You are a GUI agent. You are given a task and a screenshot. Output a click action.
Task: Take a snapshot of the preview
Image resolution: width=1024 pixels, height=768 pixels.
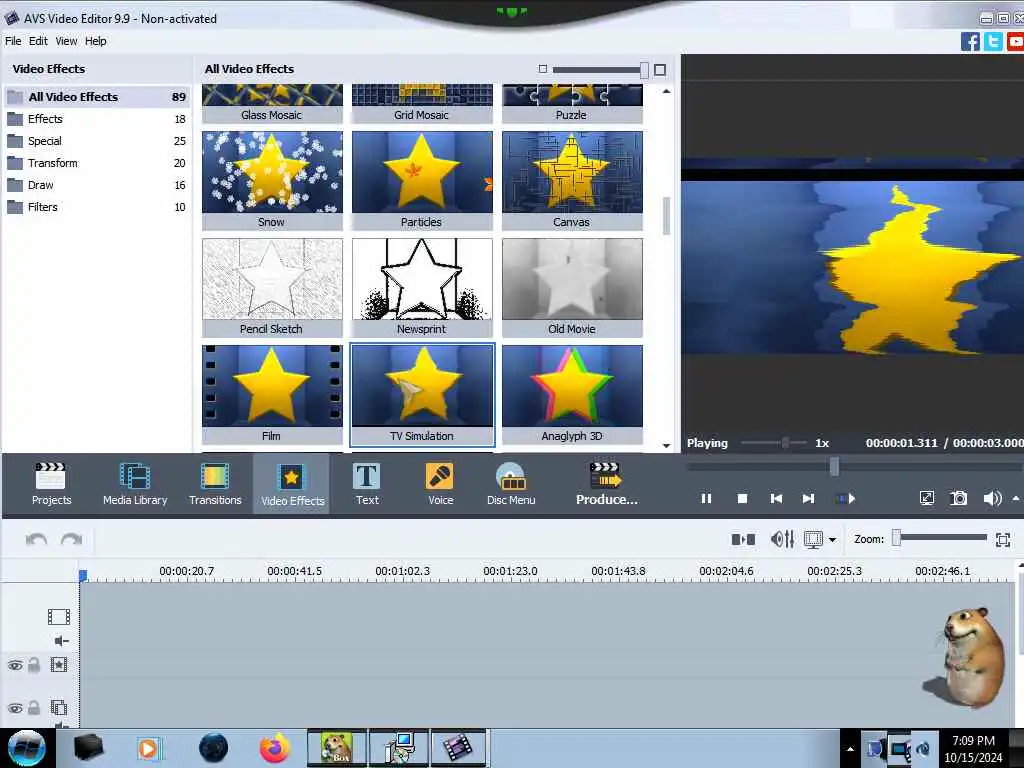(x=958, y=498)
